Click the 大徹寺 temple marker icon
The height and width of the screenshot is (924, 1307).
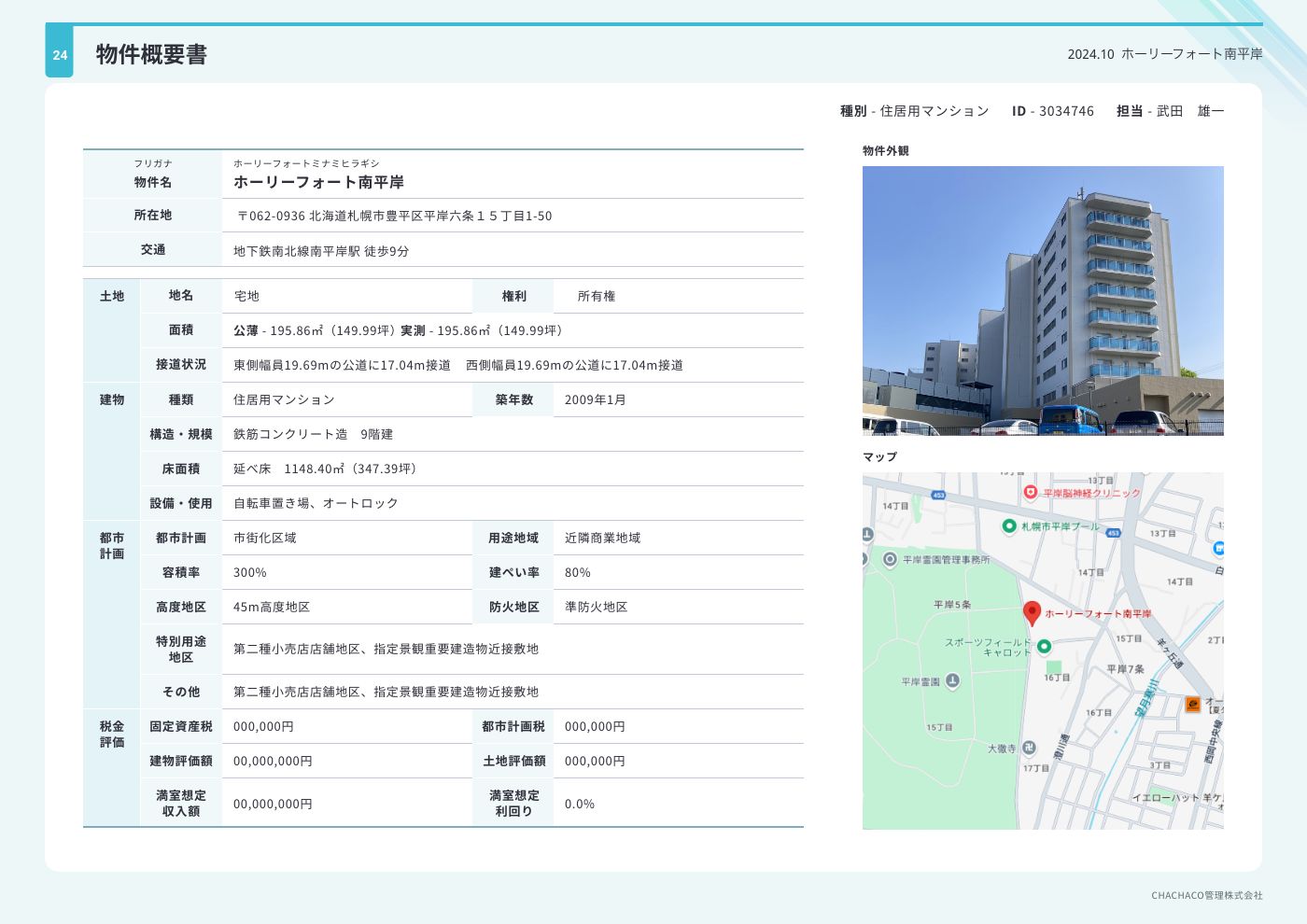[x=1029, y=748]
